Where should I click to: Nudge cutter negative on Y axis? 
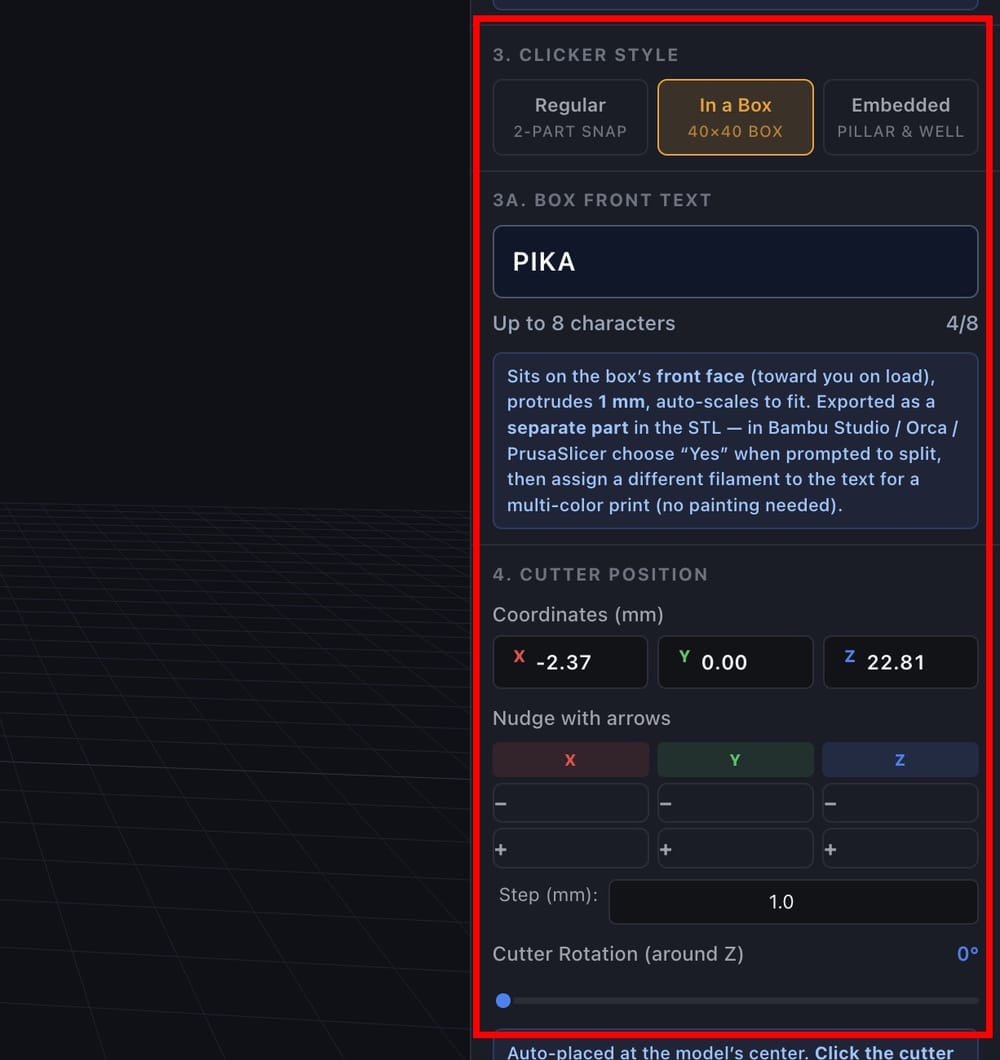point(735,803)
